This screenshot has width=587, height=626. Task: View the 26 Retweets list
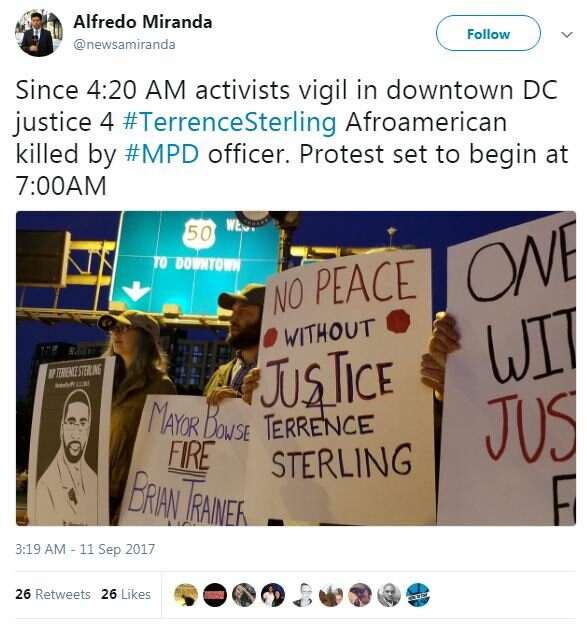53,594
